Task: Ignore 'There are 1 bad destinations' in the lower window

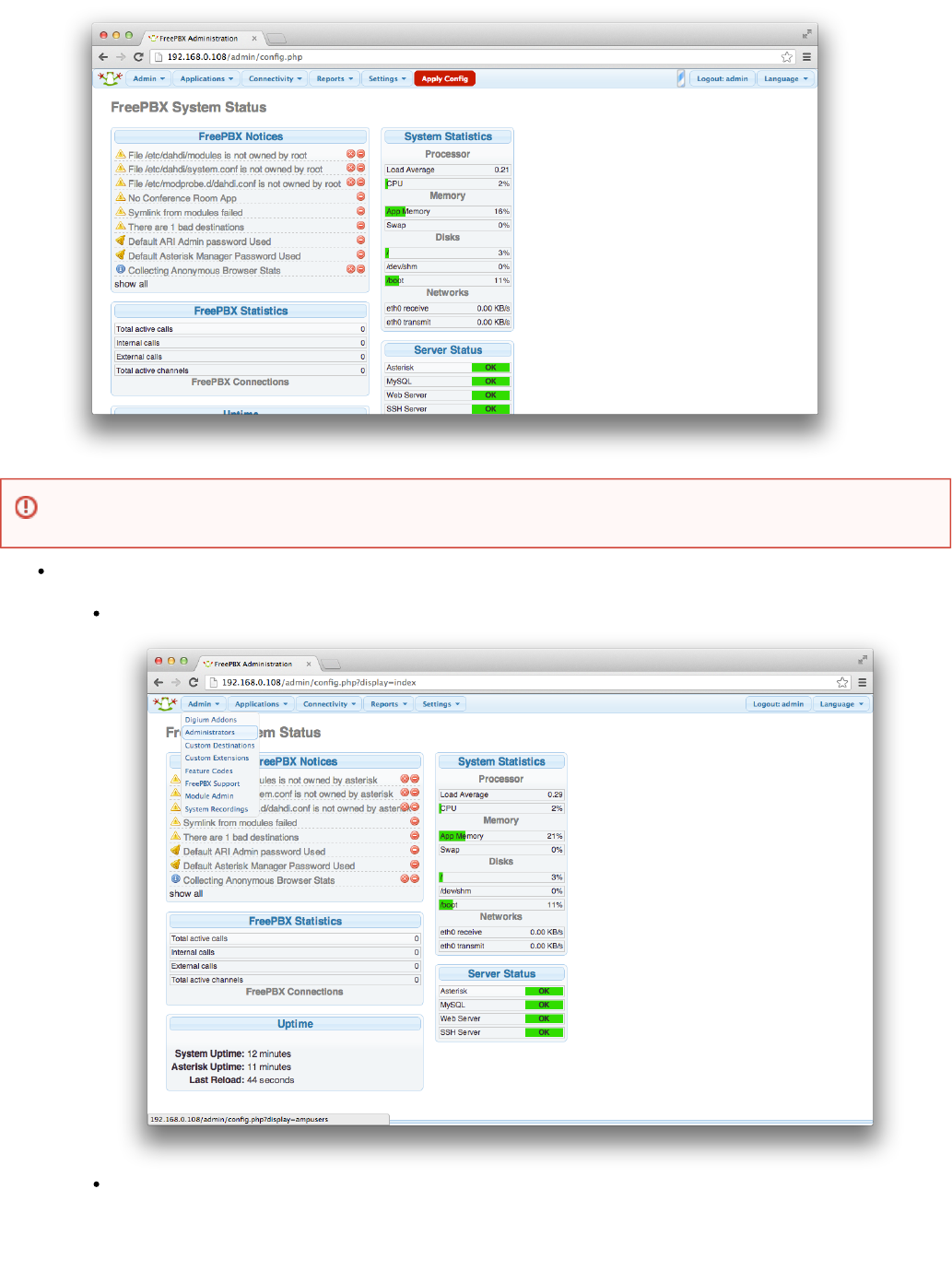Action: 415,836
